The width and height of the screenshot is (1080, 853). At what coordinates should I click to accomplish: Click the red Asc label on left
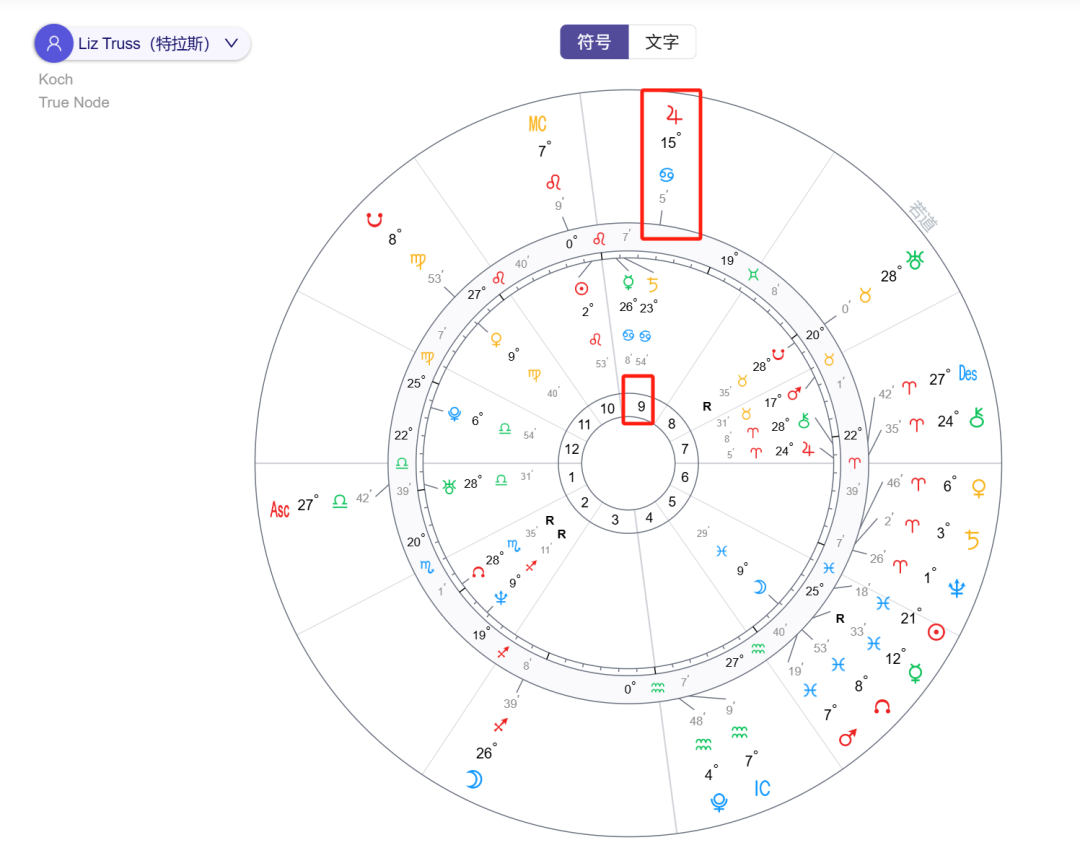280,509
